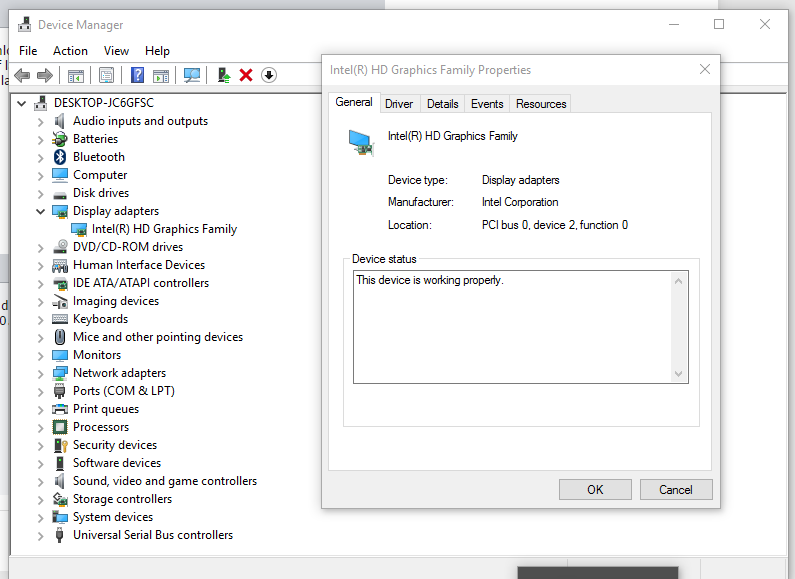Click the Print queues printer icon
Viewport: 795px width, 579px height.
[x=60, y=409]
